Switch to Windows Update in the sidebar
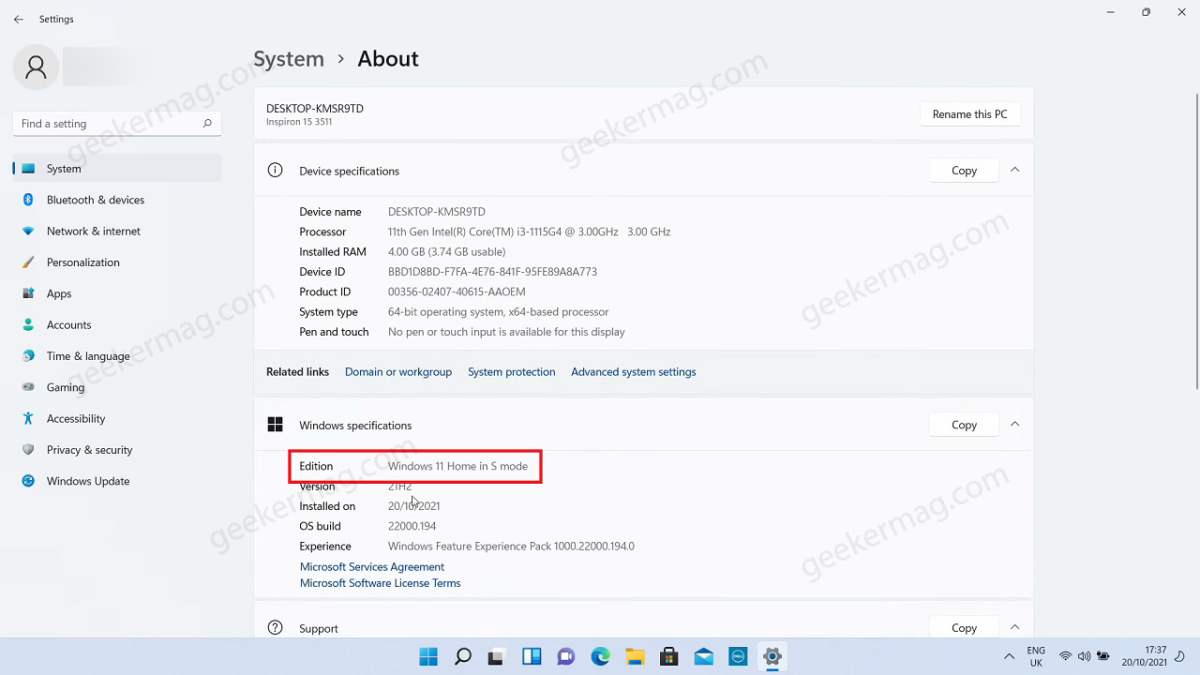 [x=87, y=481]
